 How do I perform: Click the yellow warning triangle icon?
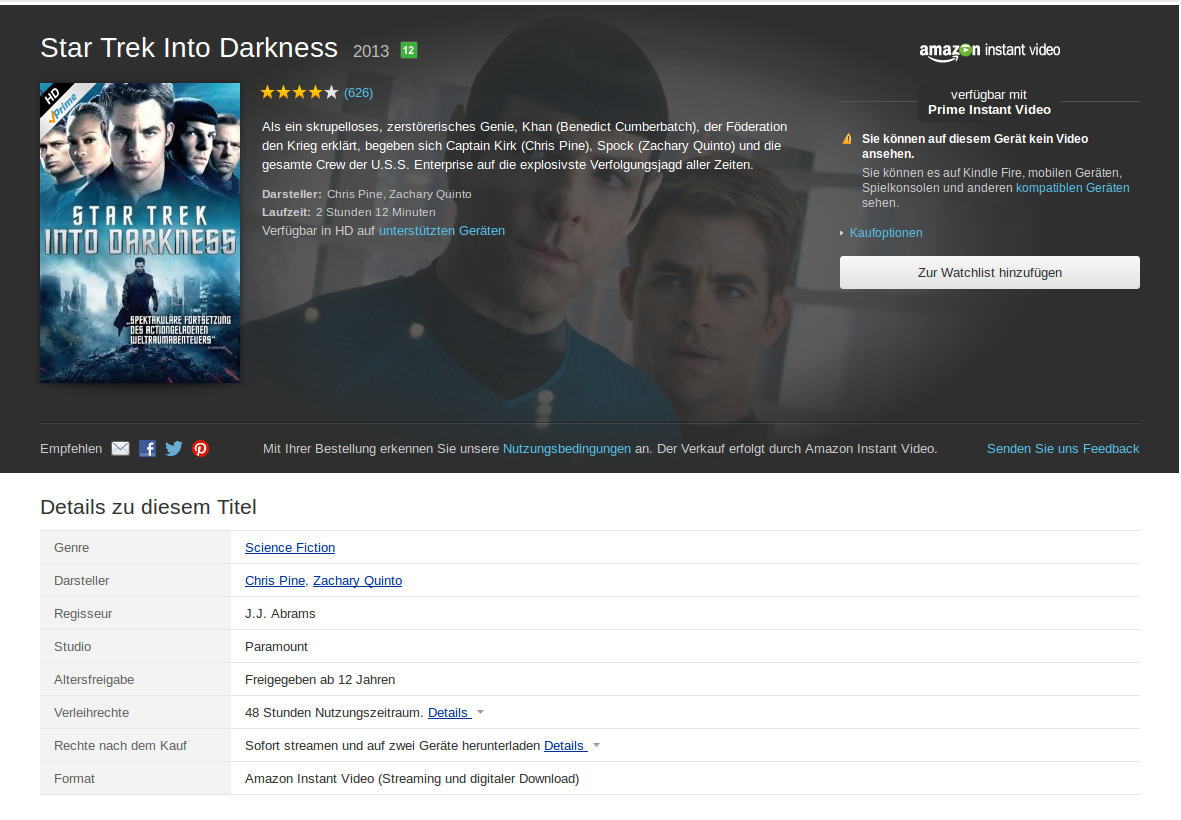coord(847,139)
